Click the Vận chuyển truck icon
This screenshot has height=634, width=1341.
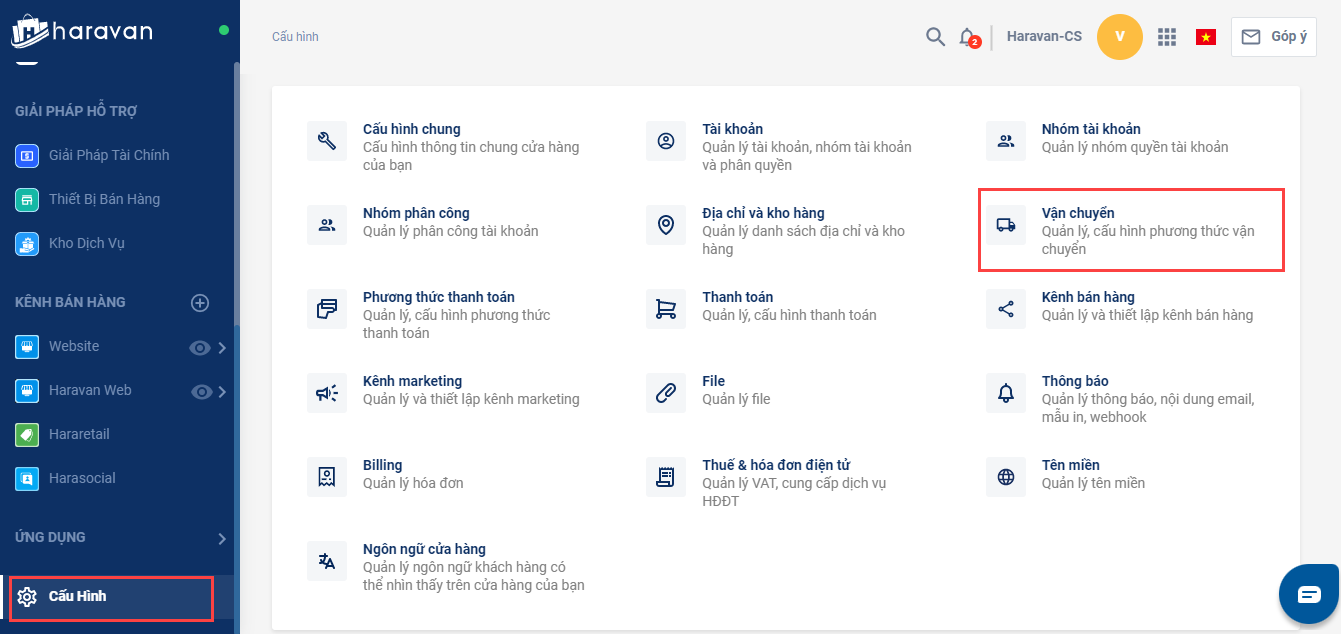tap(1006, 225)
